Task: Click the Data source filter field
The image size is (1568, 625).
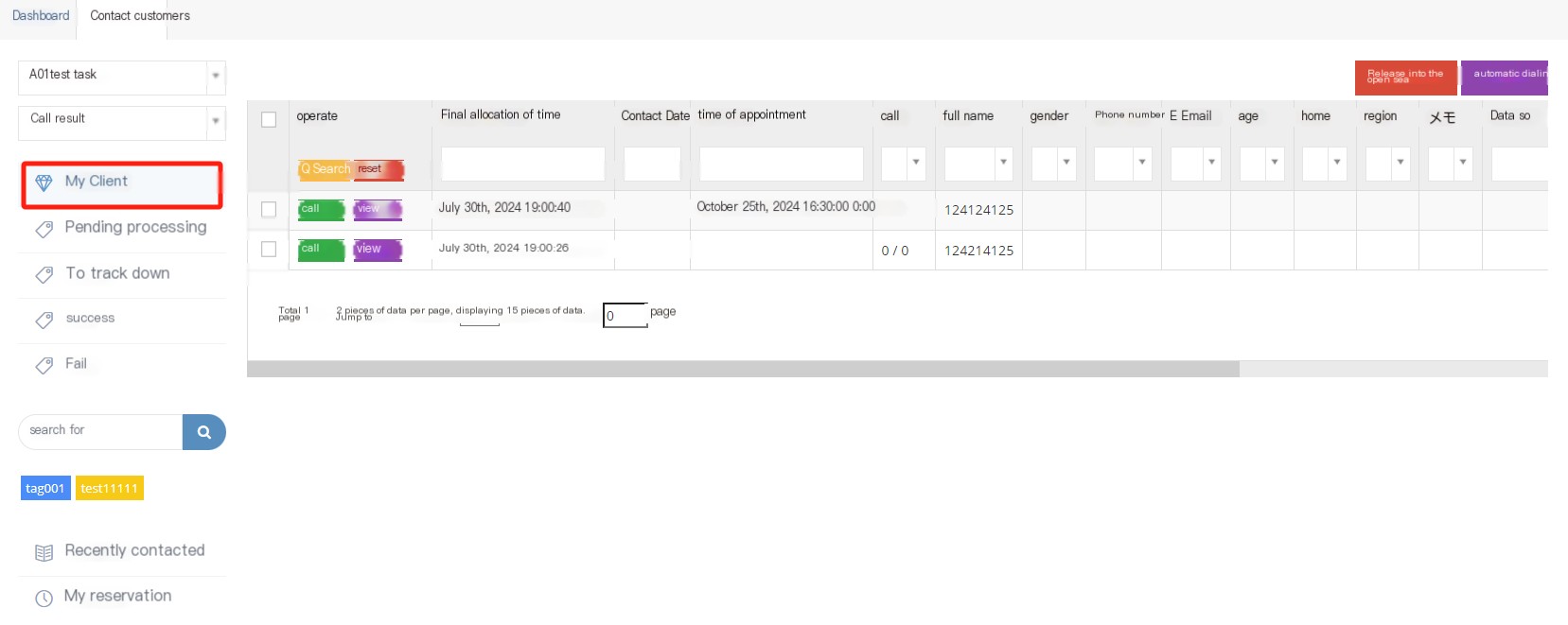Action: [1520, 164]
